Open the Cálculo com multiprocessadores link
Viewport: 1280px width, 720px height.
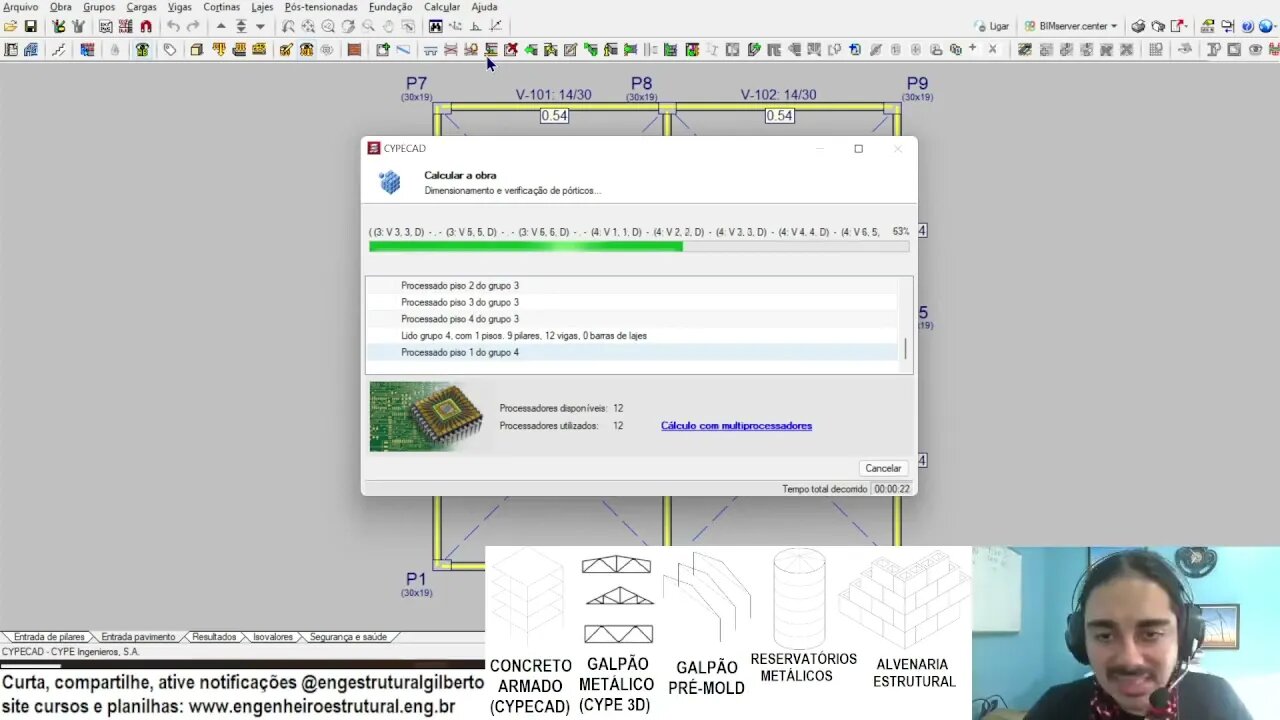[736, 426]
